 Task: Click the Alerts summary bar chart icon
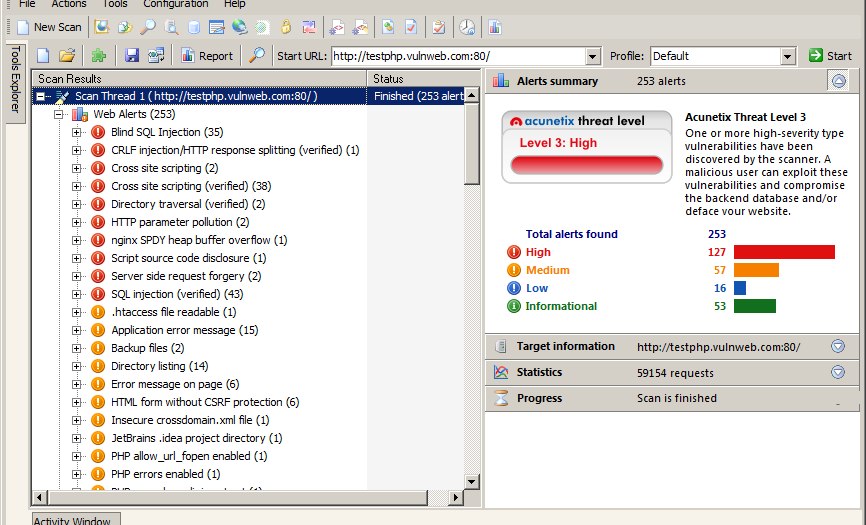tap(501, 81)
